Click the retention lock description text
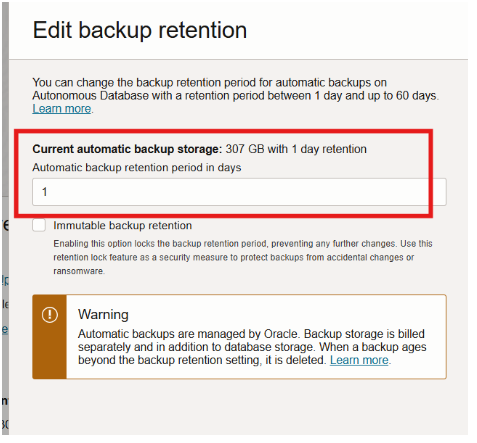 pos(243,257)
